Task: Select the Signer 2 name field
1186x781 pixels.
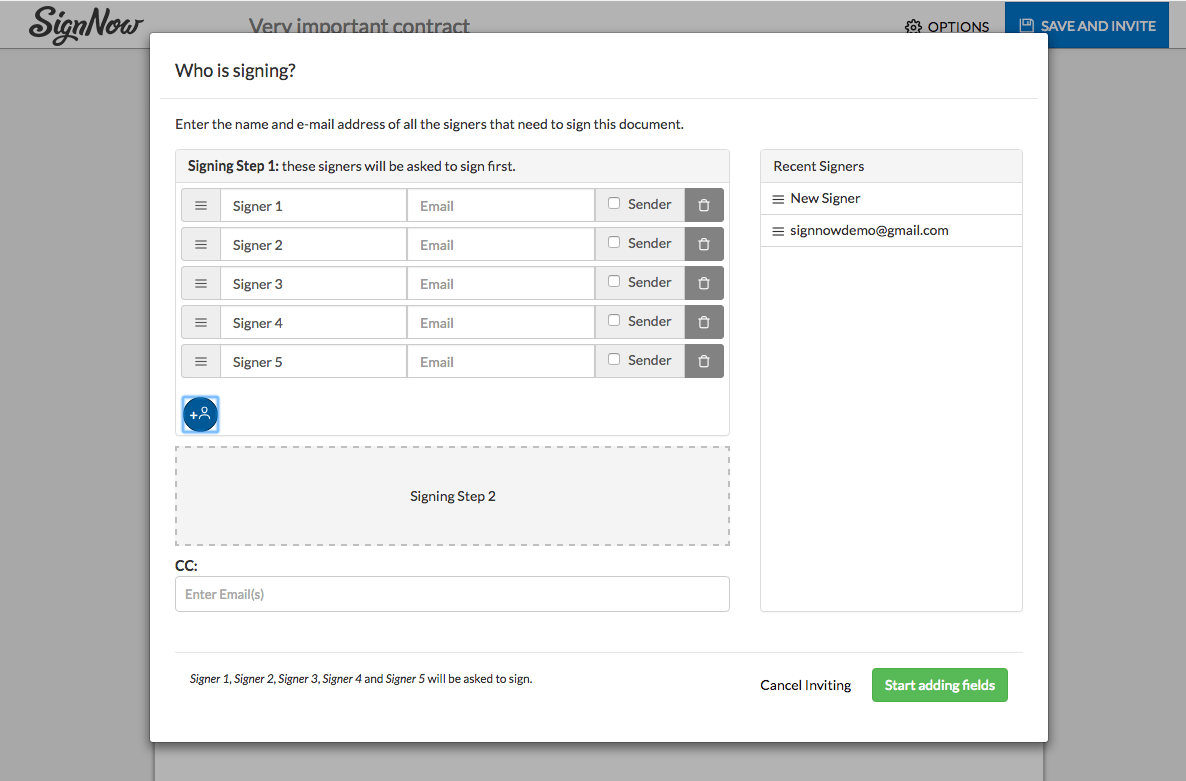Action: point(313,245)
